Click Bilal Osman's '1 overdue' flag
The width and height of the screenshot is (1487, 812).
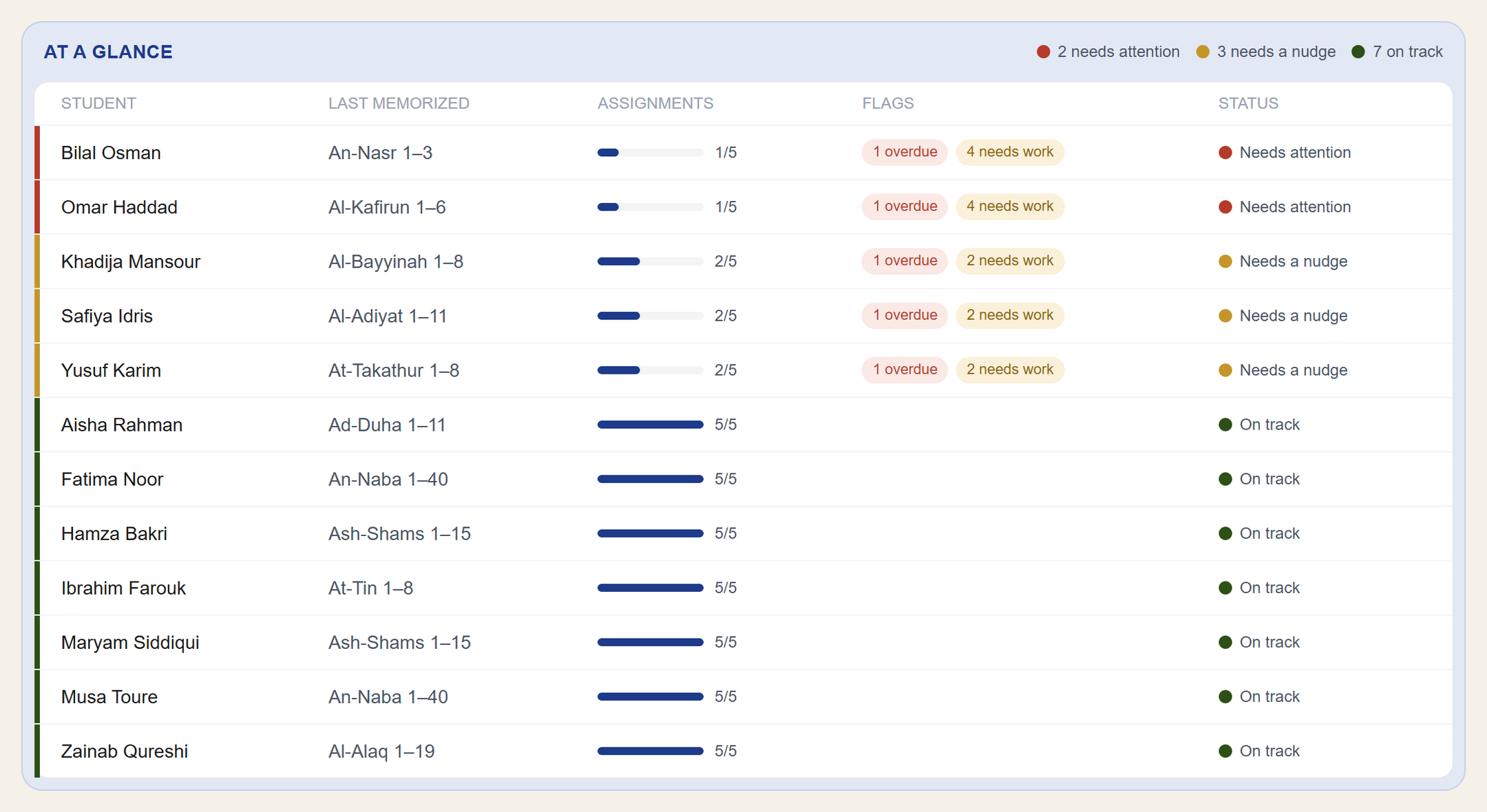(905, 152)
